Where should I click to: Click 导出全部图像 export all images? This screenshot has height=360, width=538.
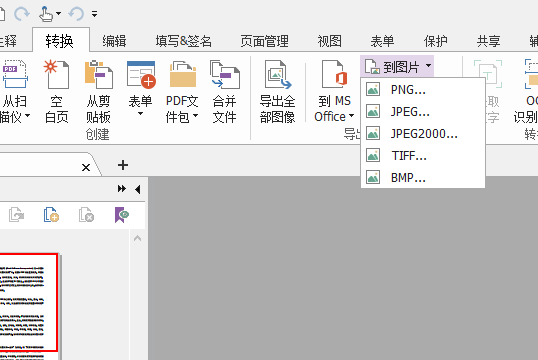click(277, 92)
